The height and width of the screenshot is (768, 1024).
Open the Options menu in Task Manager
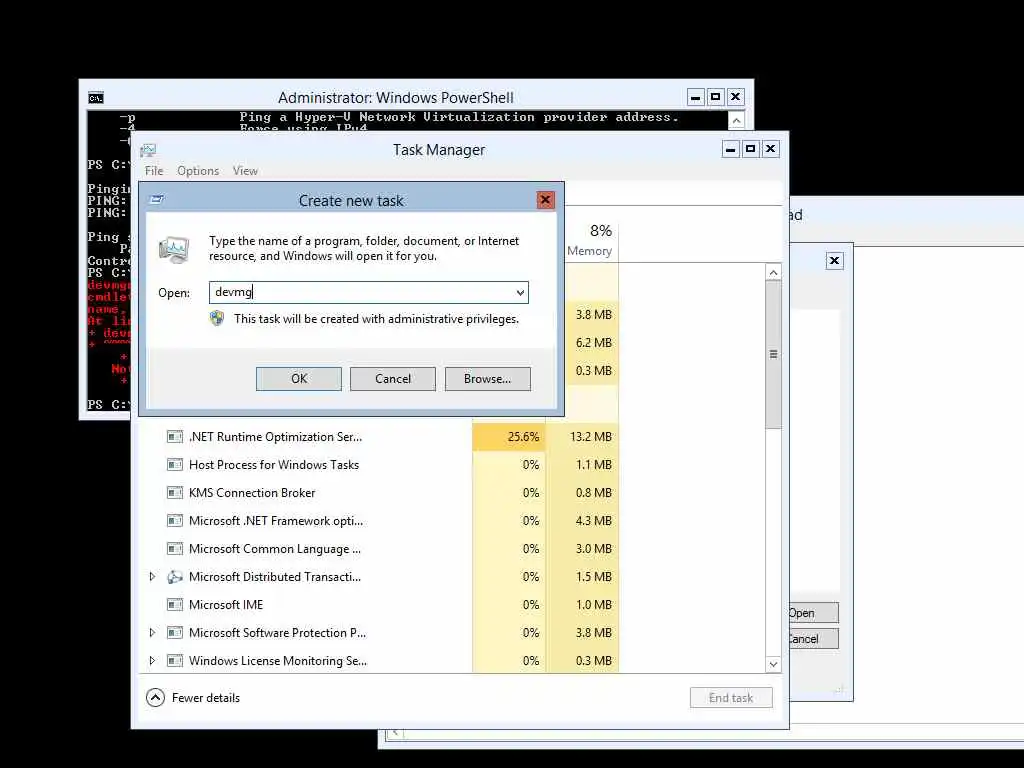click(x=198, y=171)
